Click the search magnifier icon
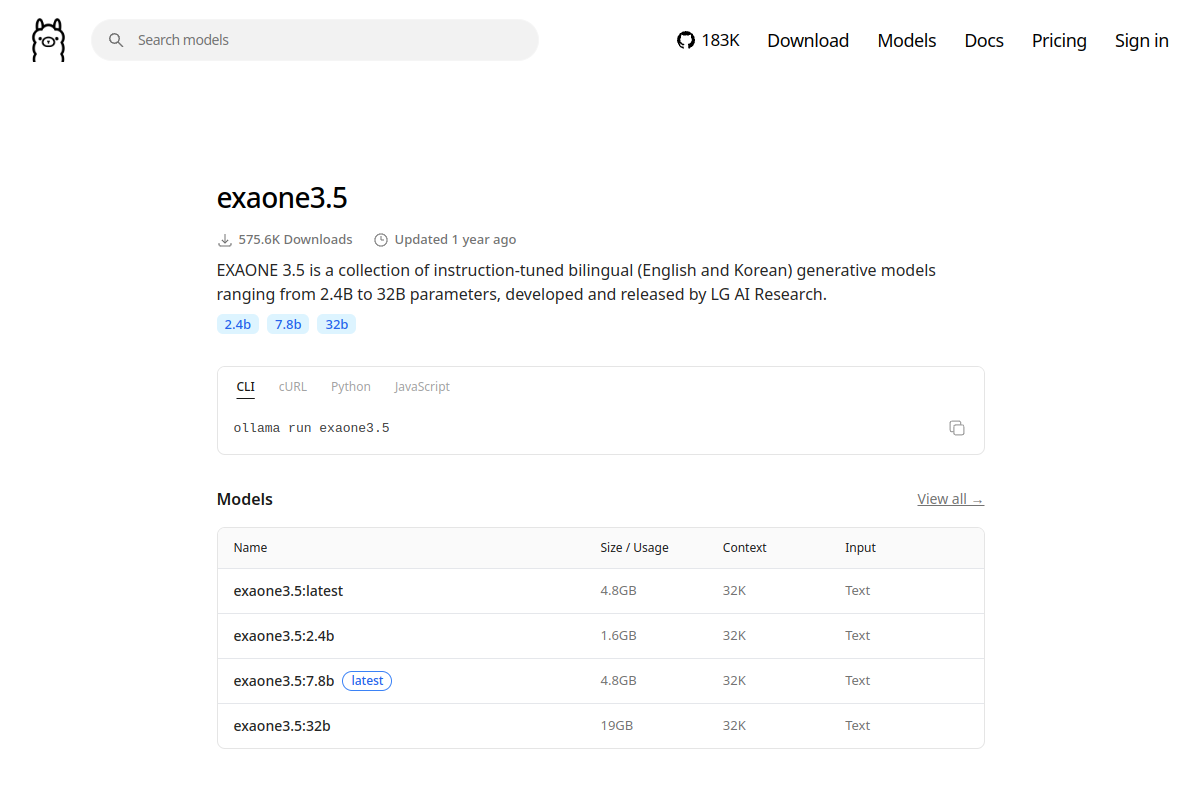This screenshot has height=800, width=1200. point(116,40)
